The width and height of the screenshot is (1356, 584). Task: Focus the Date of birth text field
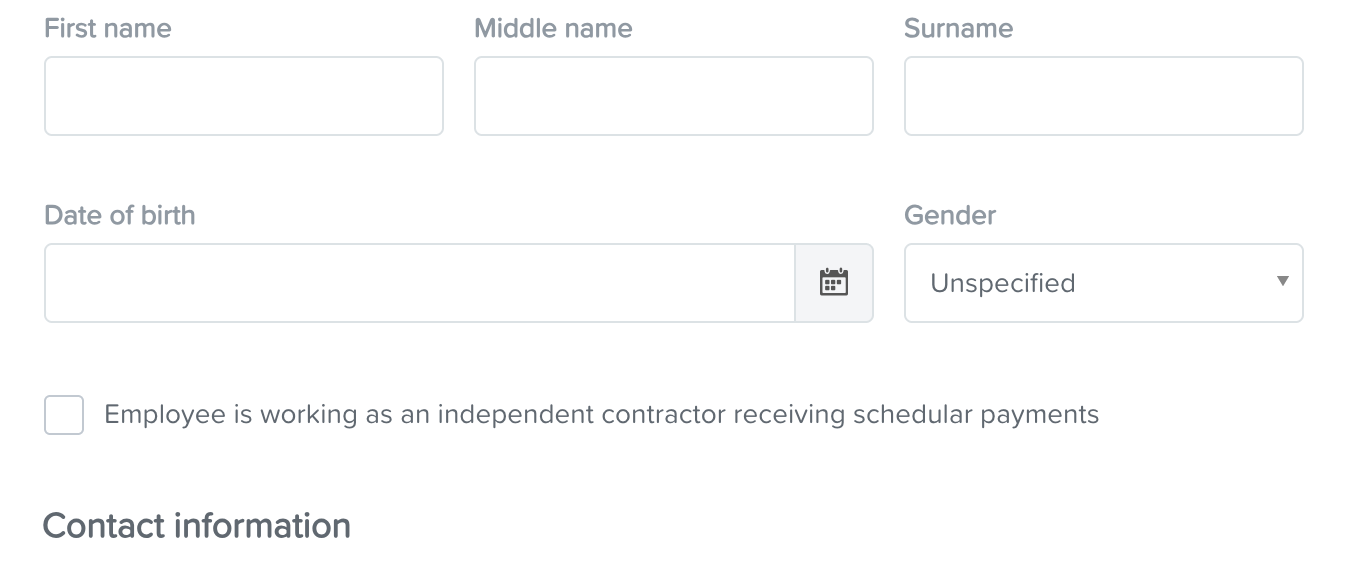pos(420,283)
